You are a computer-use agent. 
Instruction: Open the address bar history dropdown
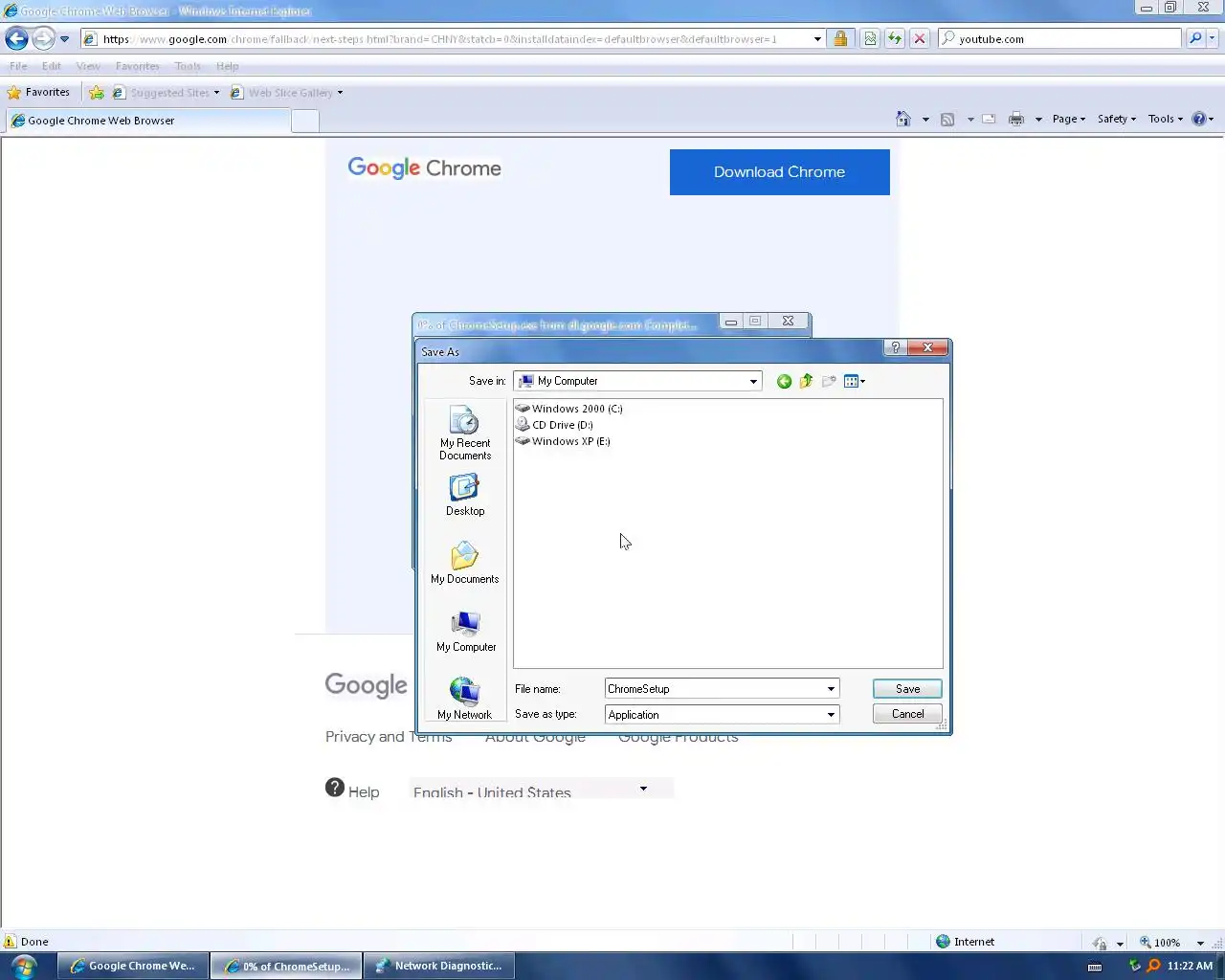click(817, 39)
